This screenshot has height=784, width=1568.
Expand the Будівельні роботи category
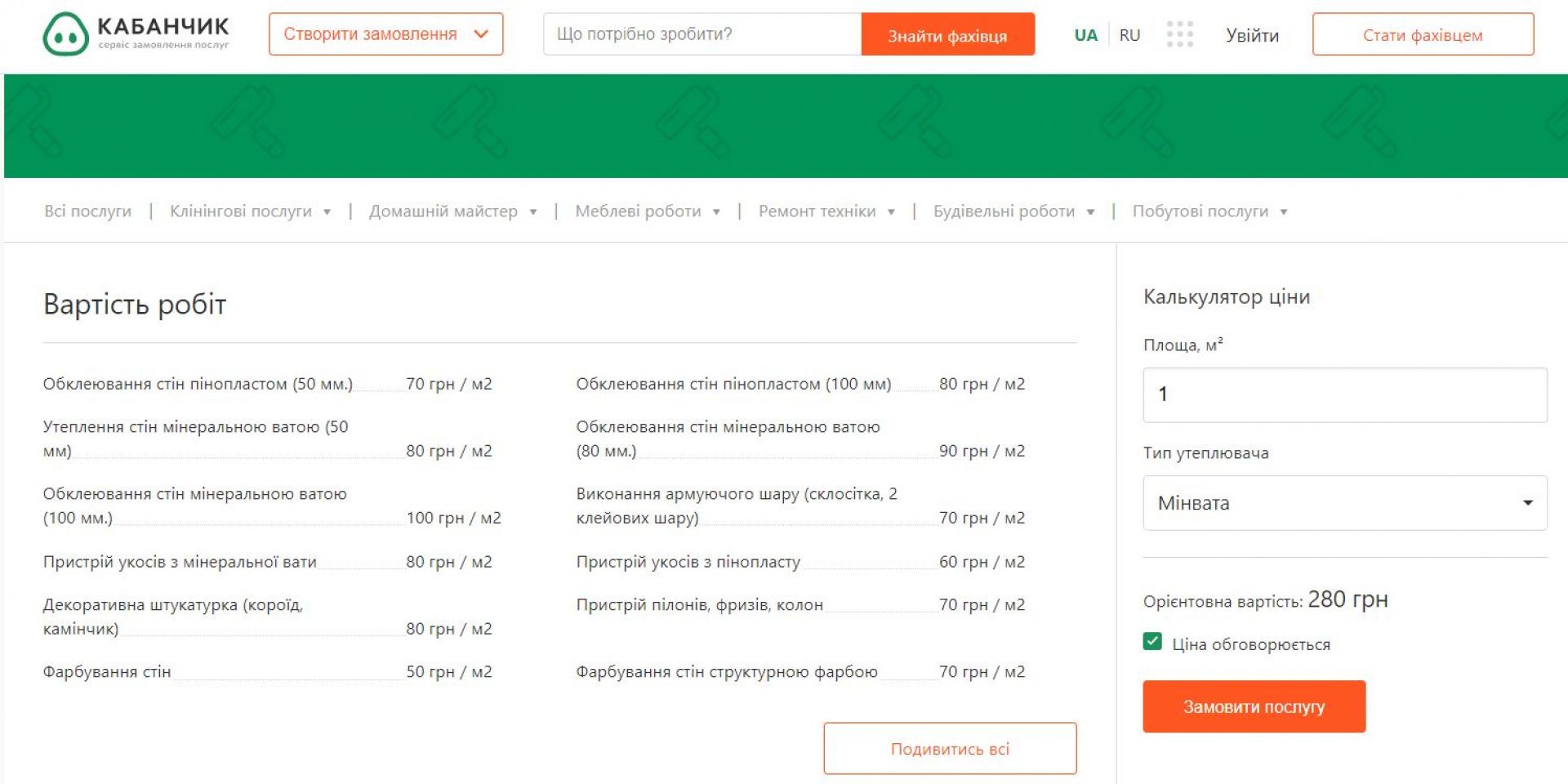pos(1013,212)
